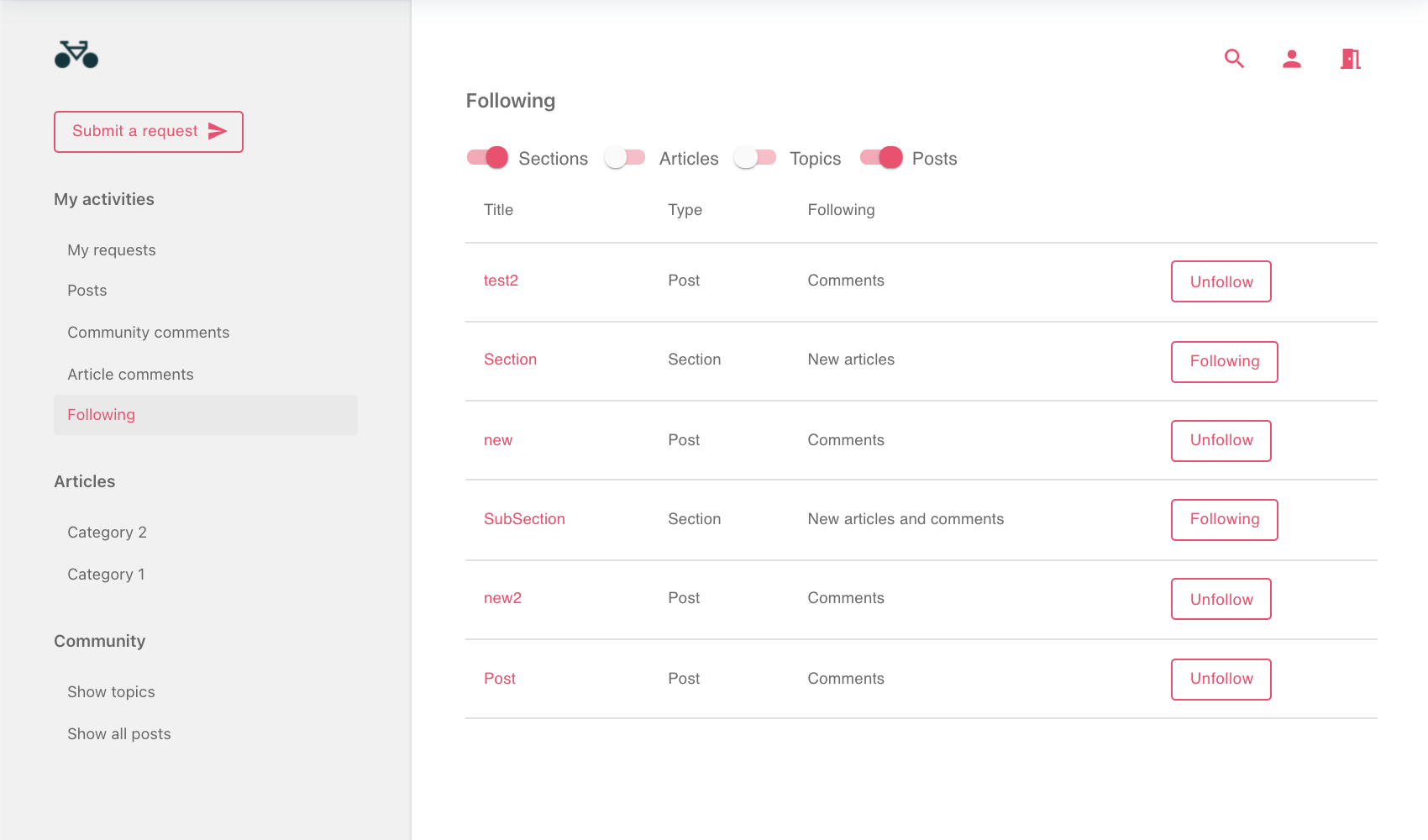The width and height of the screenshot is (1428, 840).
Task: Enable the Articles filter toggle
Action: click(x=625, y=158)
